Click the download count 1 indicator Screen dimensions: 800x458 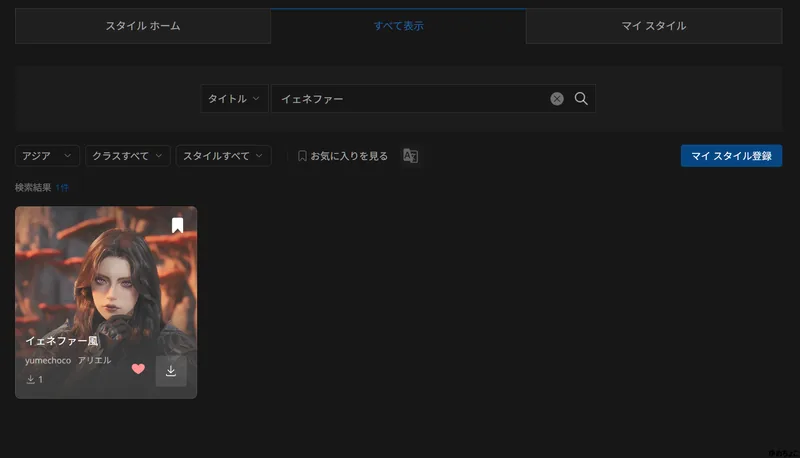35,379
